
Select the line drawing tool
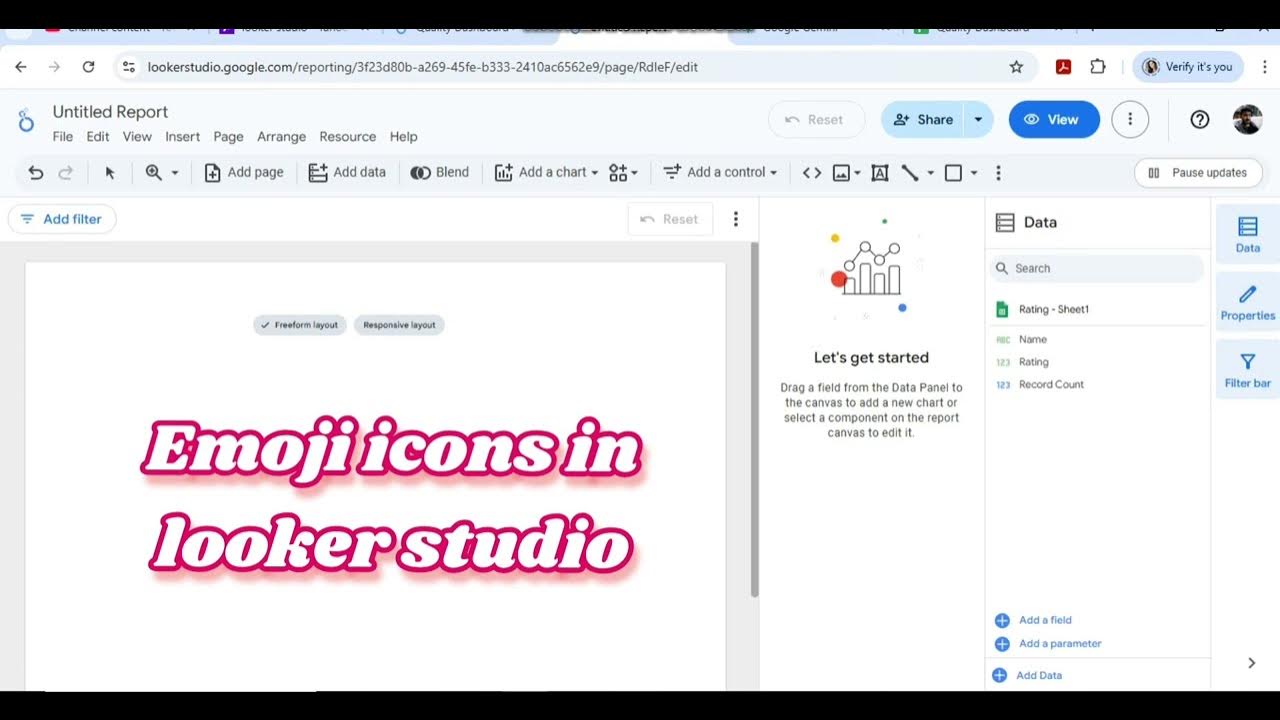[x=910, y=172]
